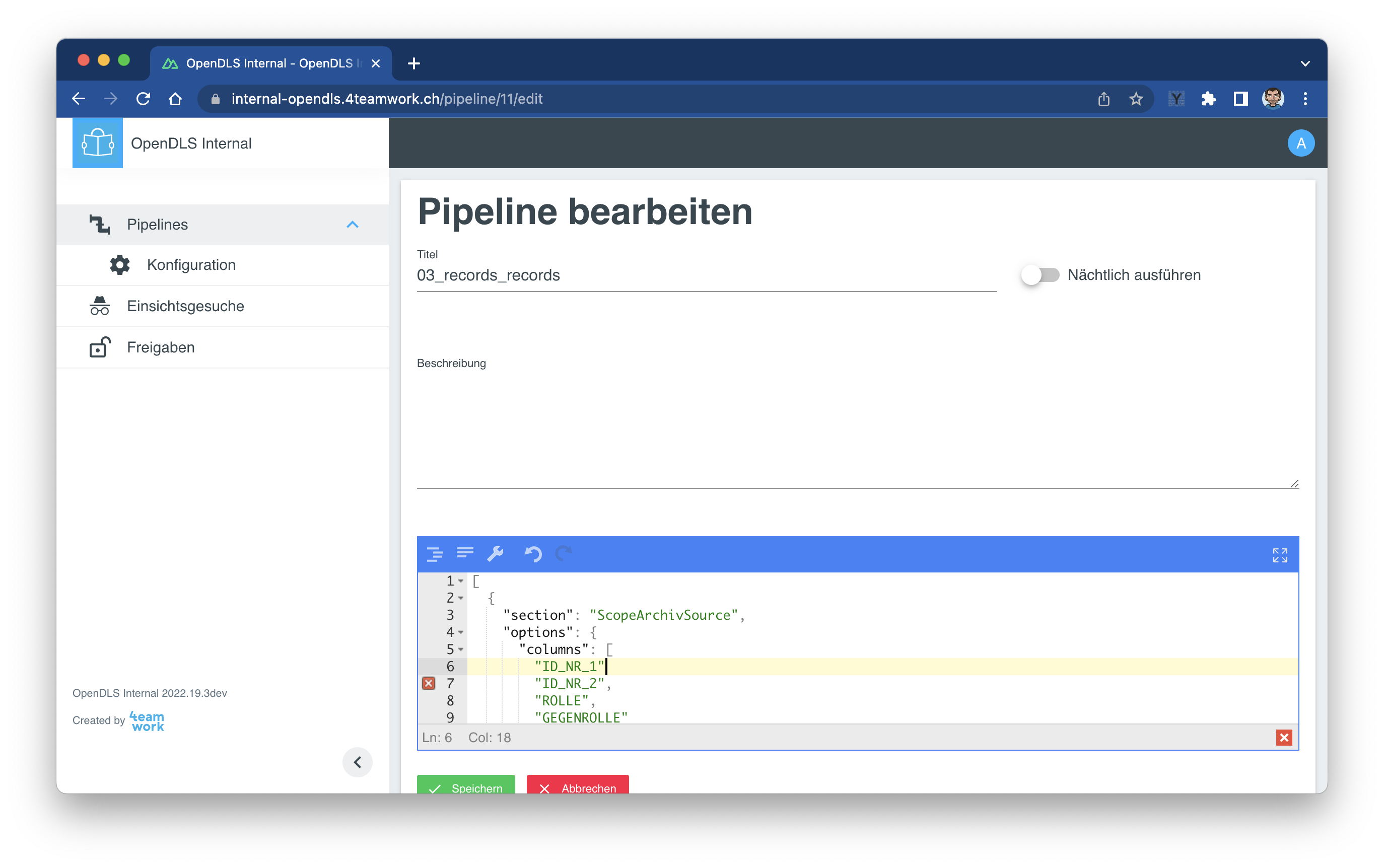Click the Abbrechen button

[x=578, y=786]
